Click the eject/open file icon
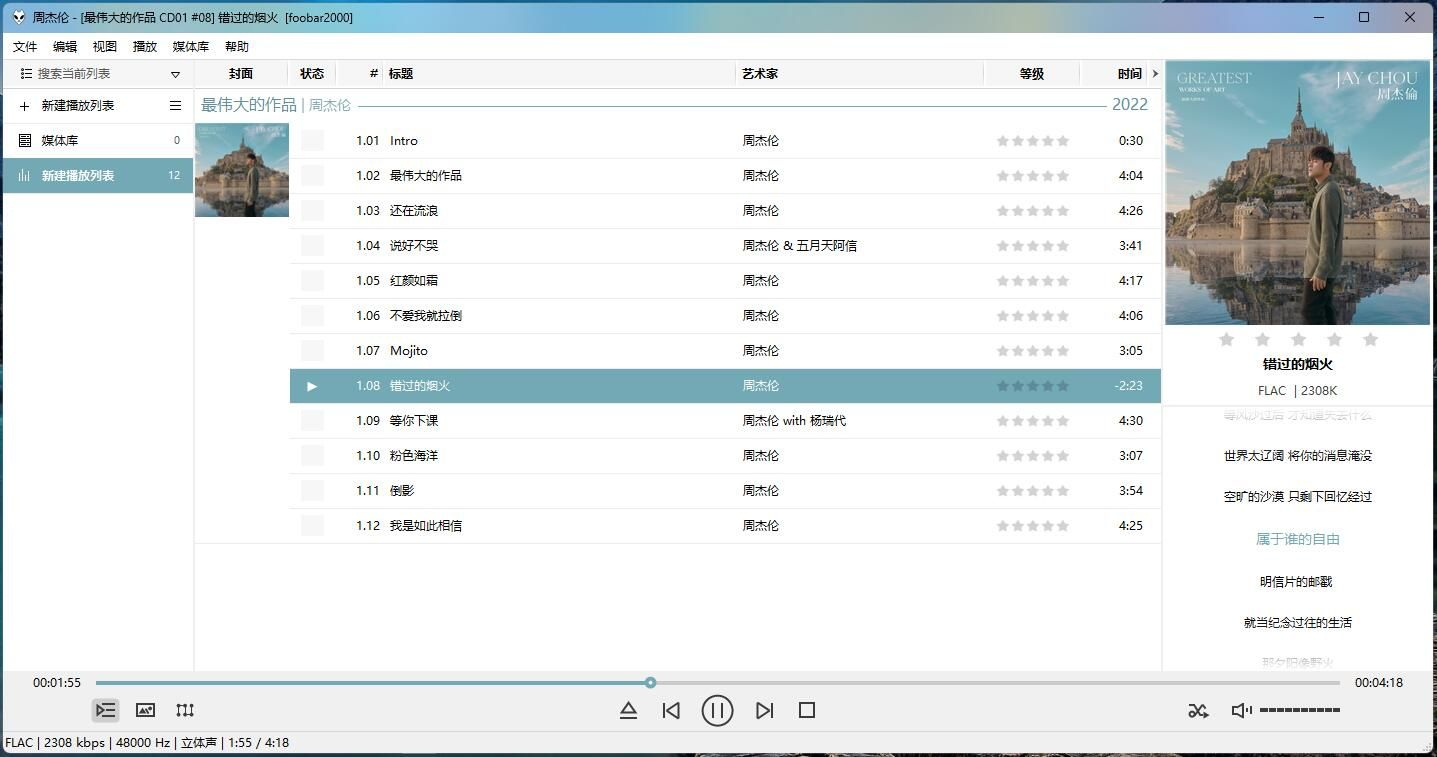This screenshot has width=1437, height=757. [x=628, y=710]
